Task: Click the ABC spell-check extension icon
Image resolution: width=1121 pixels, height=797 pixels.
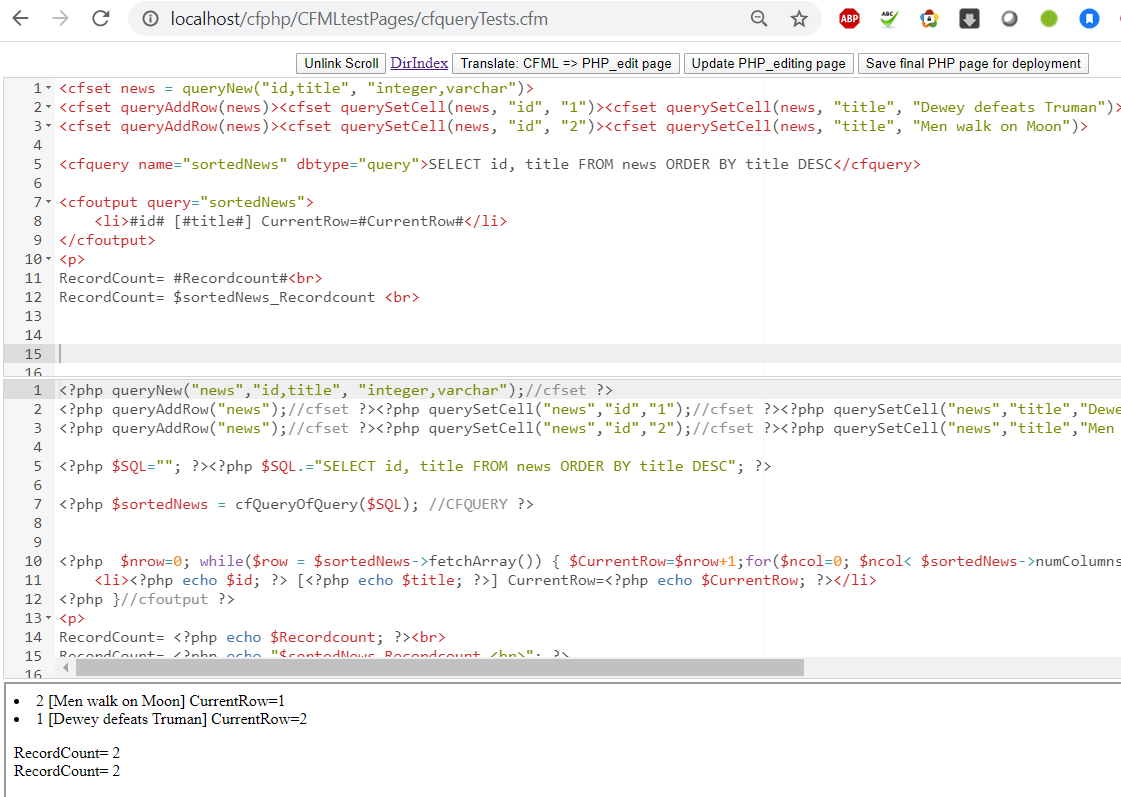Action: point(889,18)
